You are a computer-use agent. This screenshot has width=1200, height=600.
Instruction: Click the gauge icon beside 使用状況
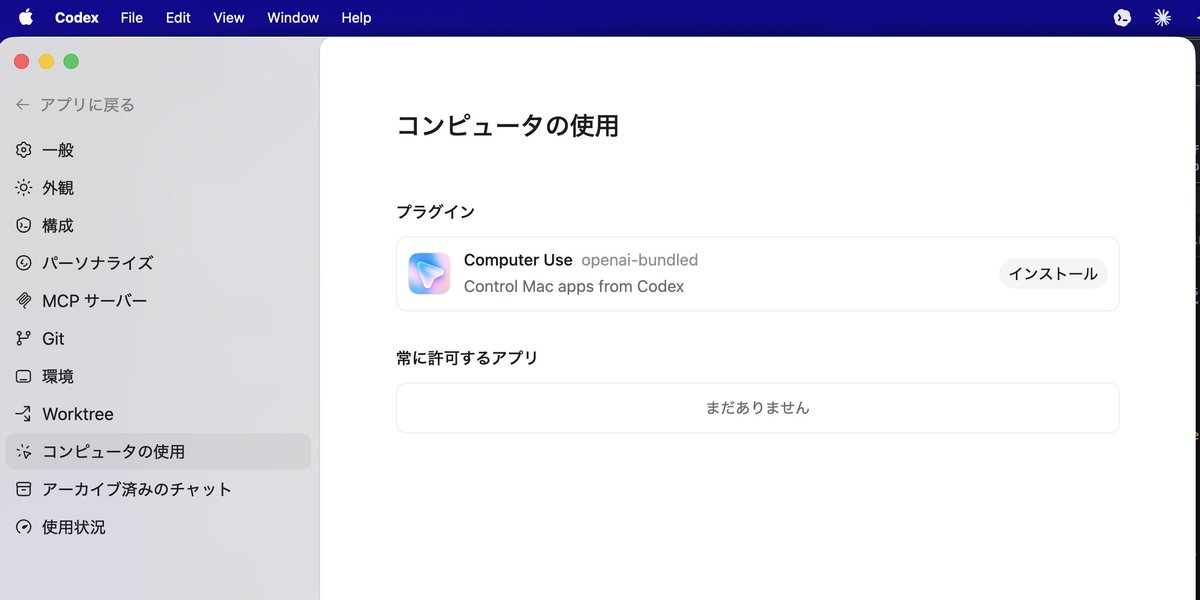pyautogui.click(x=24, y=527)
